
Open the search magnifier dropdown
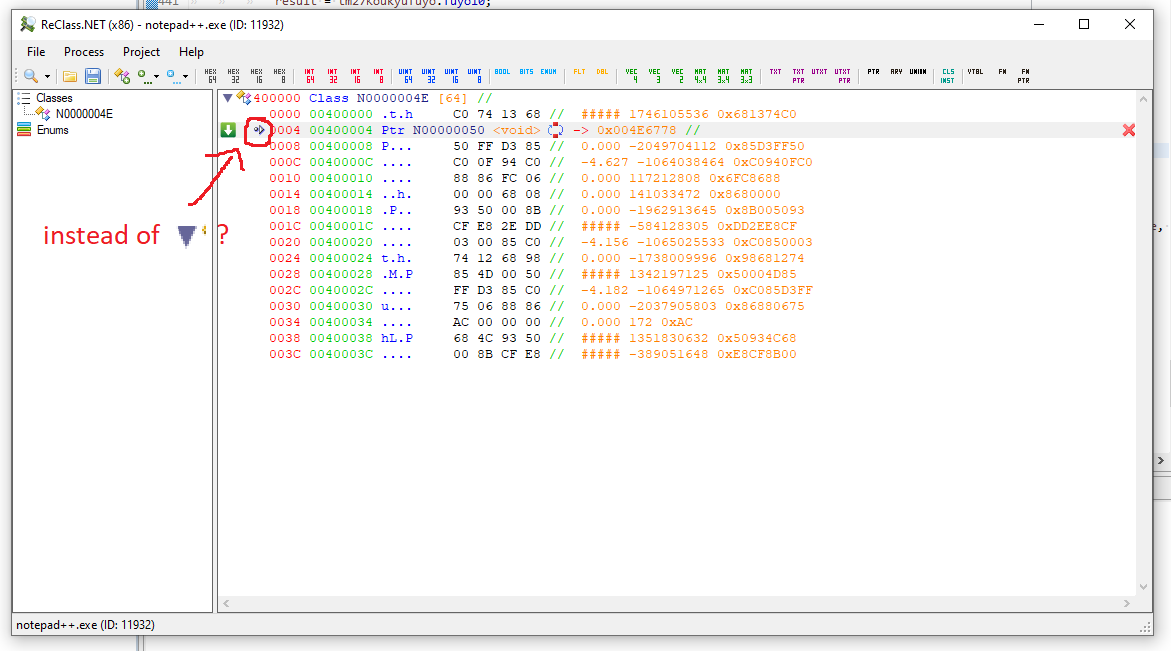point(47,75)
